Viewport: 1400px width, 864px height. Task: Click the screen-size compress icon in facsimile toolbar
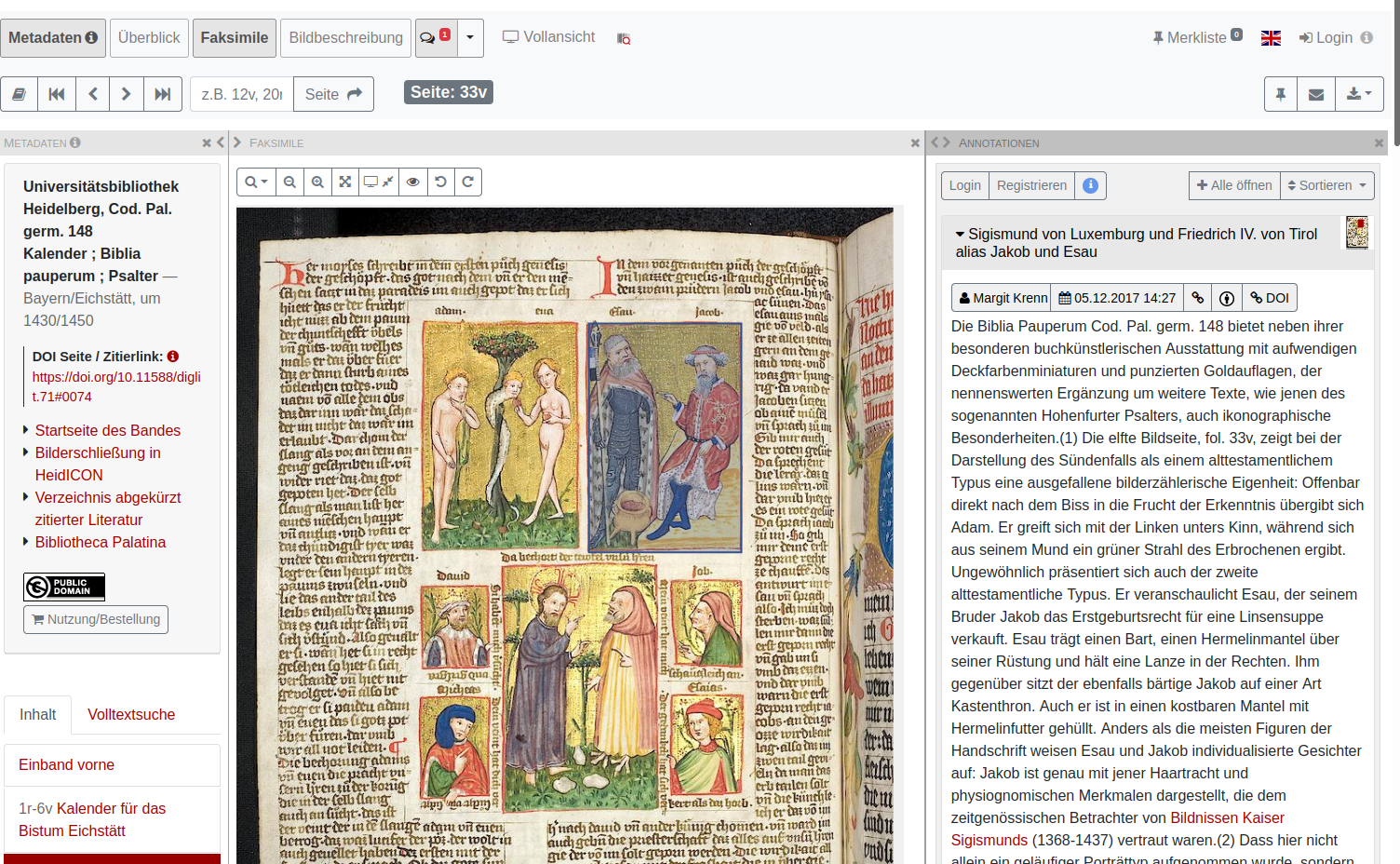coord(379,182)
